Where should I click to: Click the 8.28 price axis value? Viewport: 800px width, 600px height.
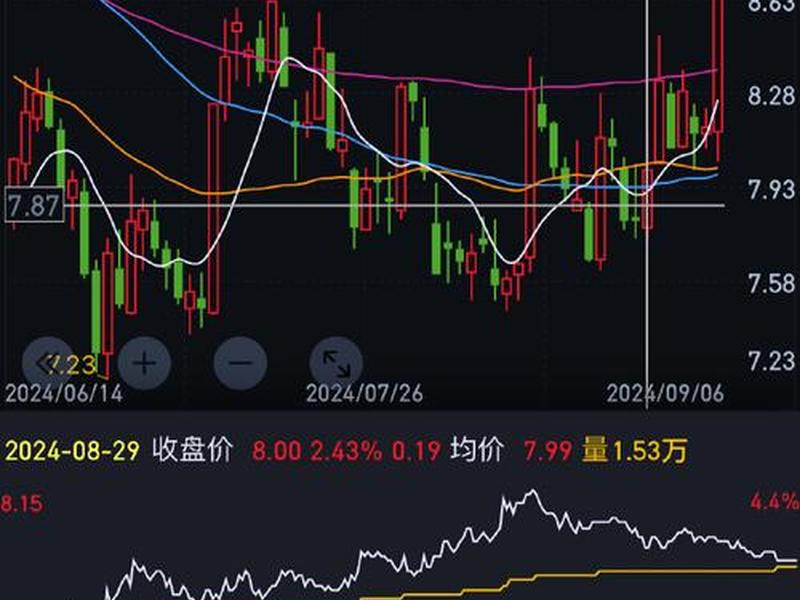(772, 95)
